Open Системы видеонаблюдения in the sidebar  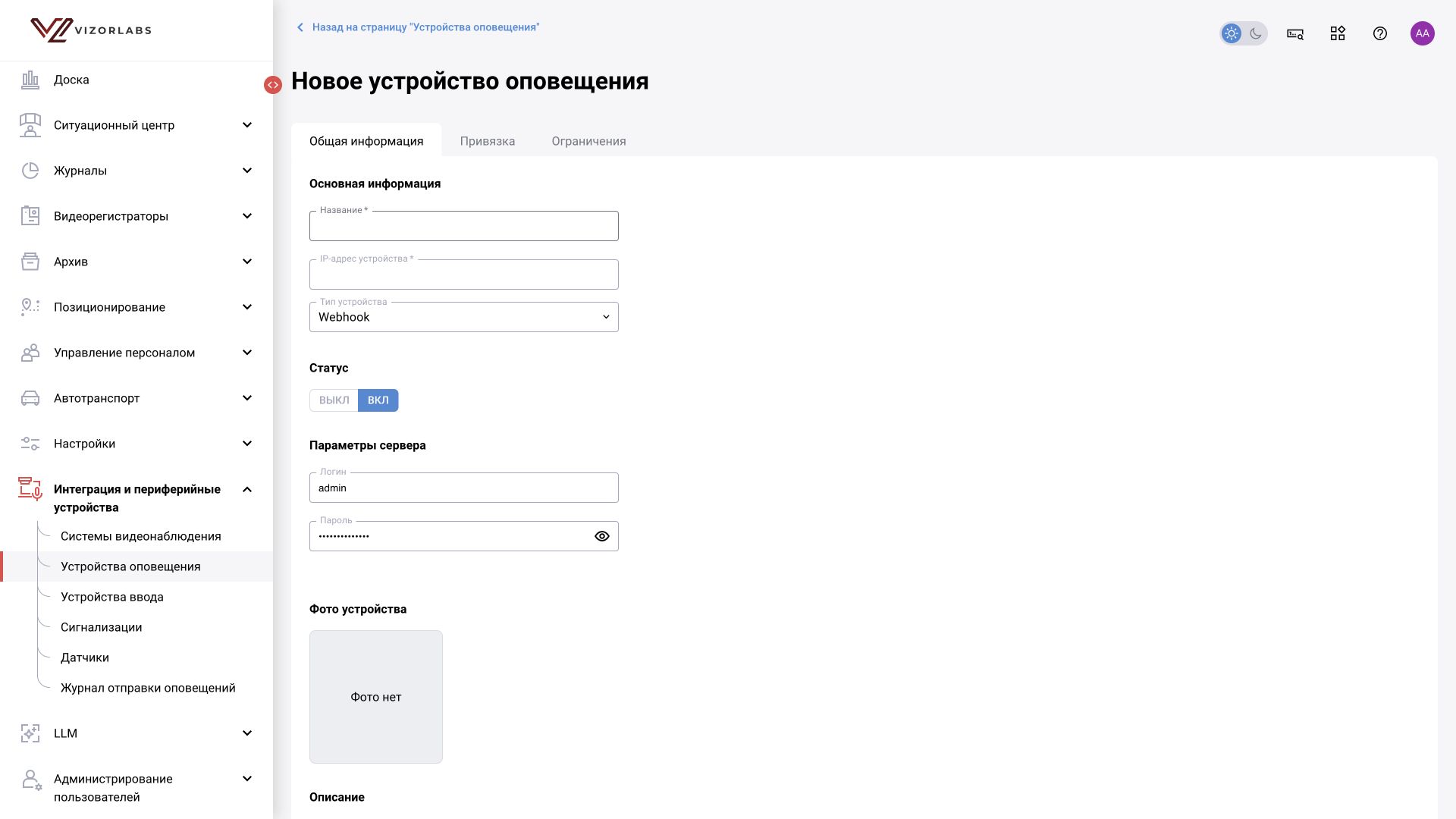click(x=141, y=536)
